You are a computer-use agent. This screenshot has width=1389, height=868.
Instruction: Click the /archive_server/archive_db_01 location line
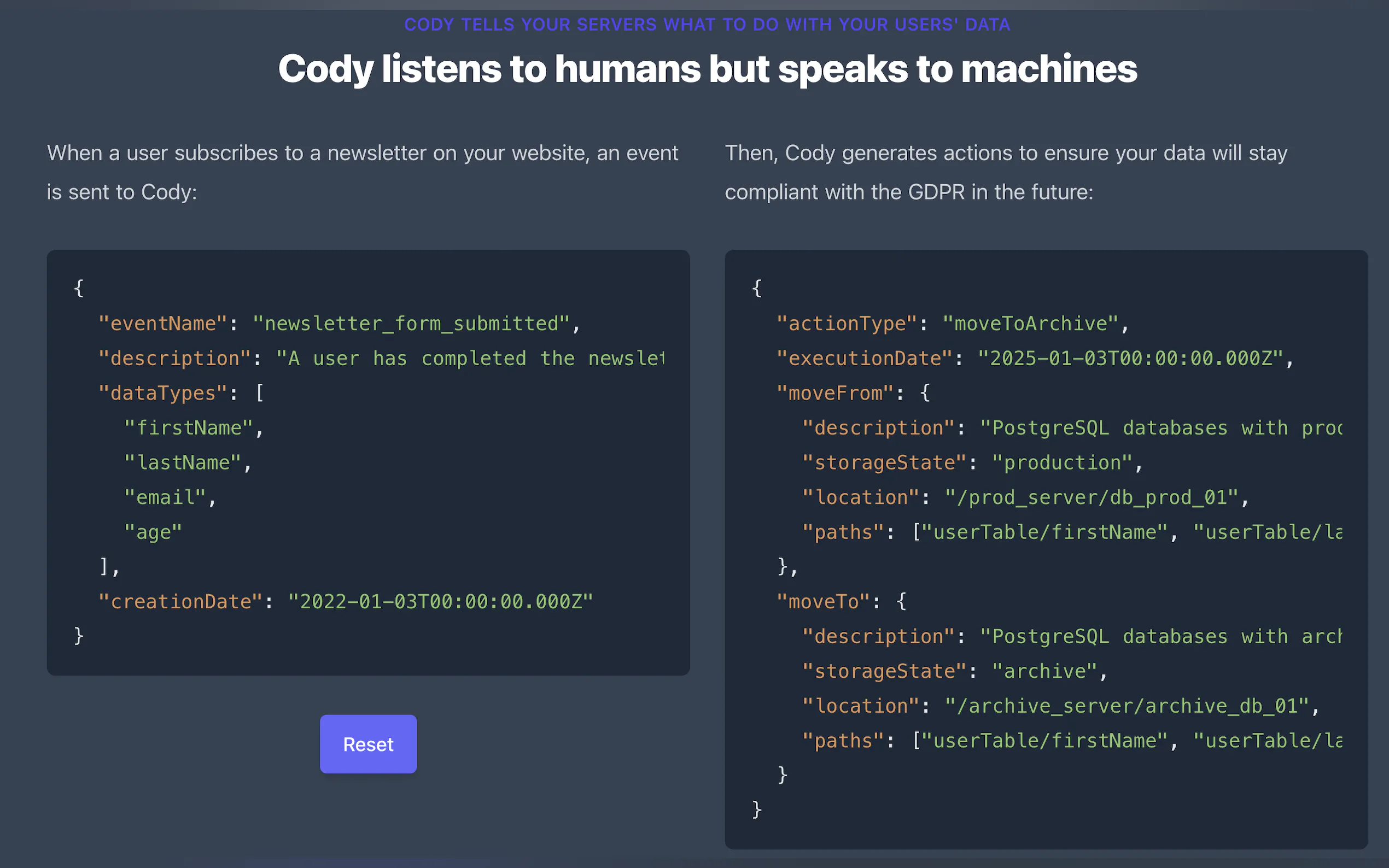pos(1060,706)
